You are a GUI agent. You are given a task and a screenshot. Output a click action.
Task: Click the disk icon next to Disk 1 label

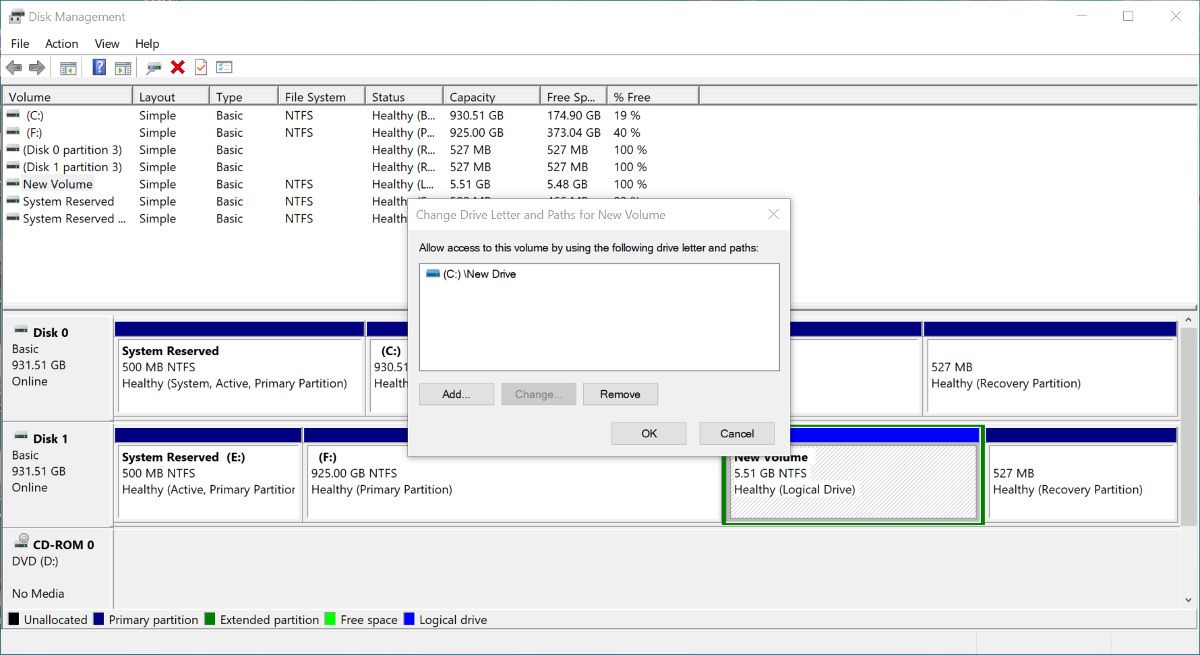point(20,437)
